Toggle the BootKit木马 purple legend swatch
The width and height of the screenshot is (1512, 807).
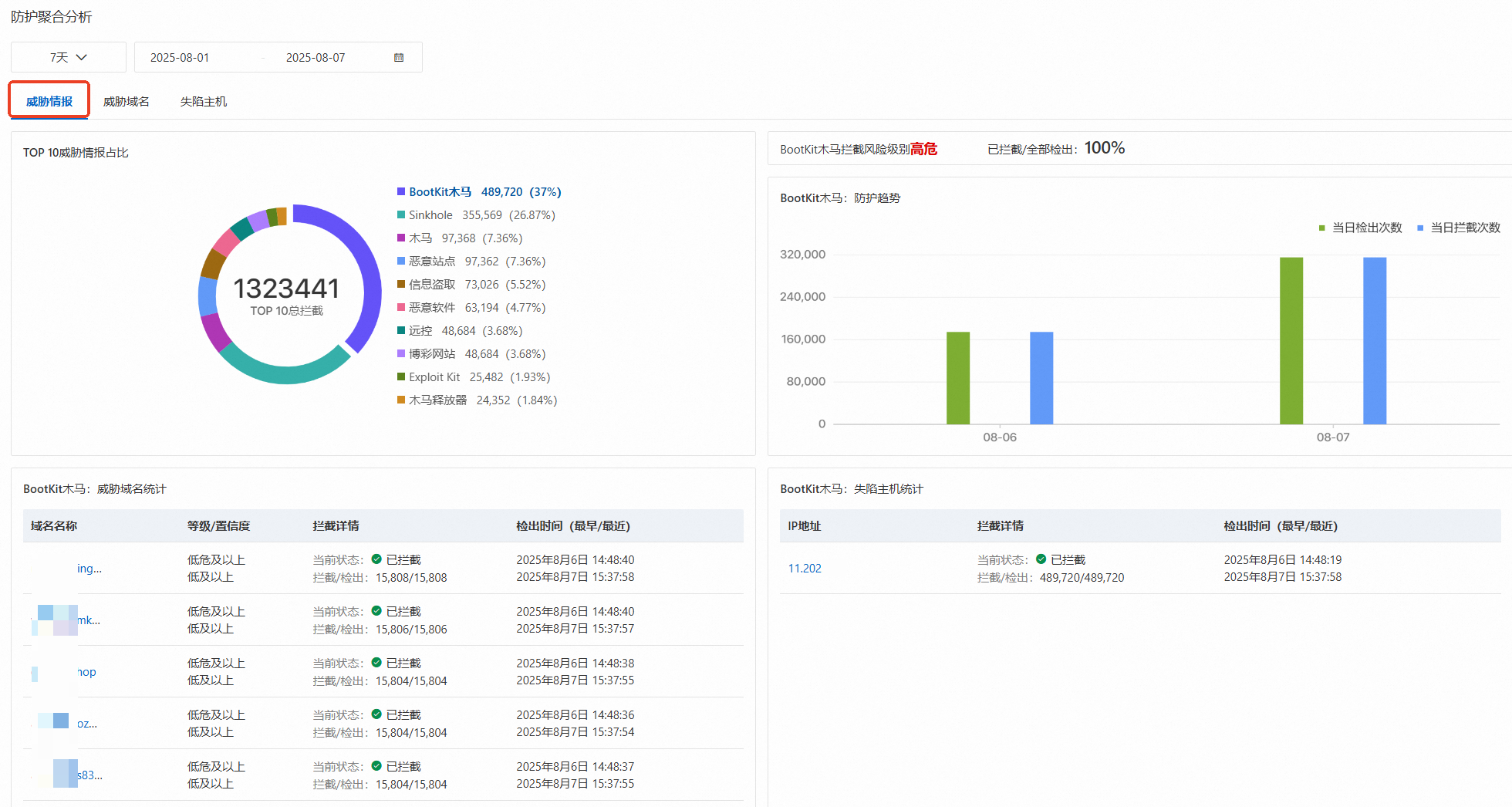click(x=401, y=191)
